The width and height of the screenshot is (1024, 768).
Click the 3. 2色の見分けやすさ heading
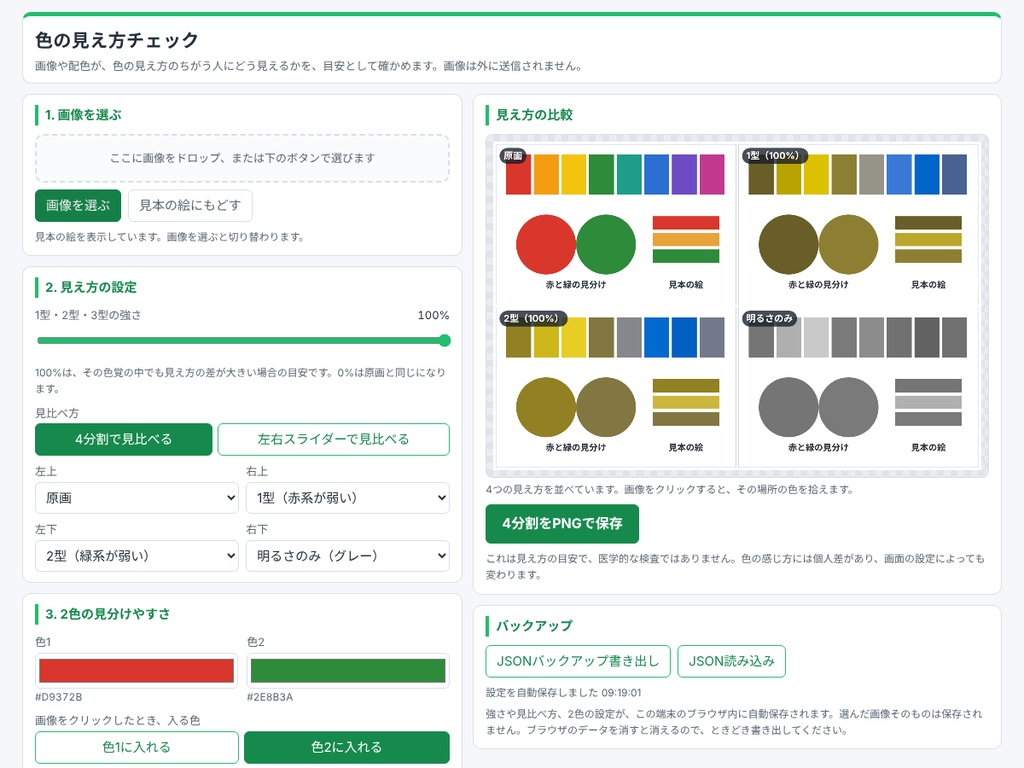(x=108, y=614)
